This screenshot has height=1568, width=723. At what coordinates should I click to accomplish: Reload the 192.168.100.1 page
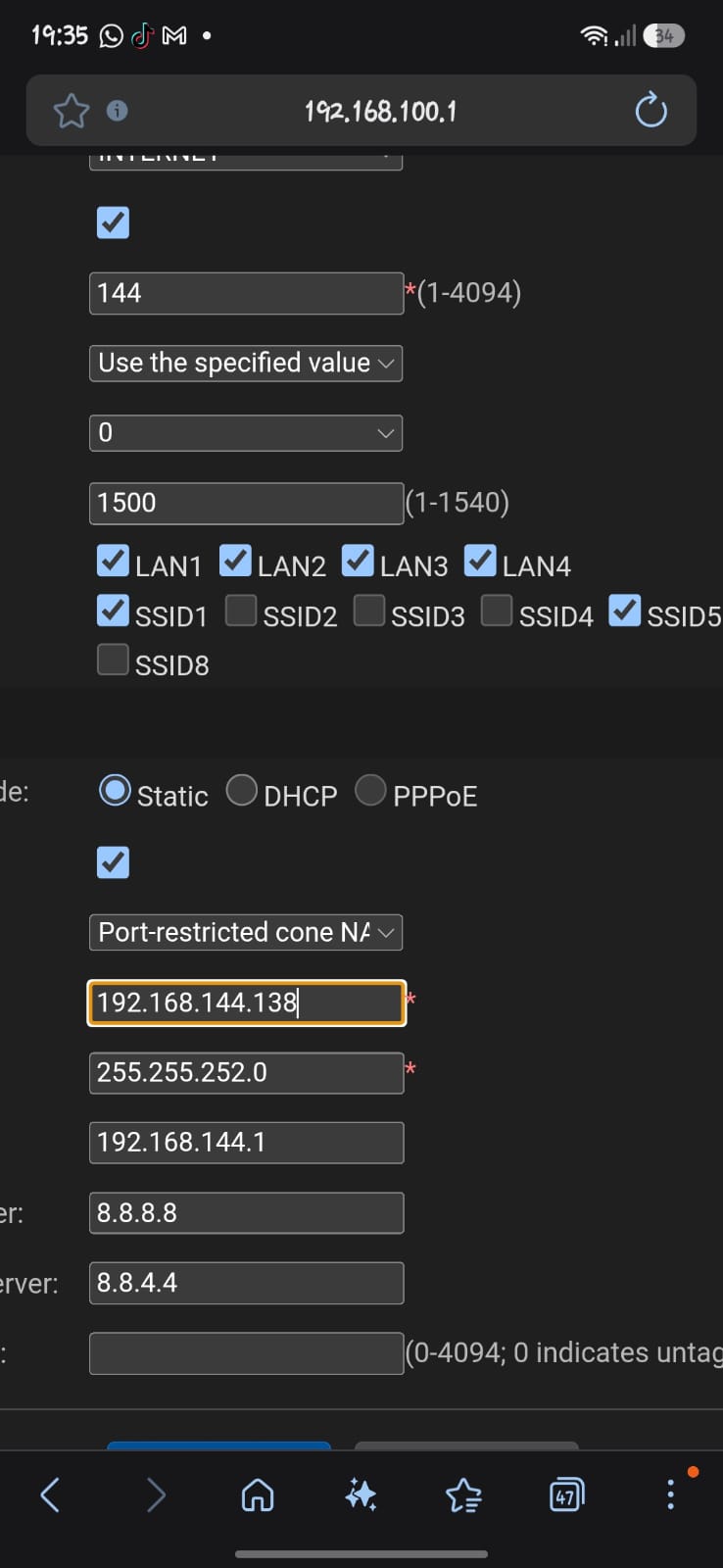(x=651, y=111)
